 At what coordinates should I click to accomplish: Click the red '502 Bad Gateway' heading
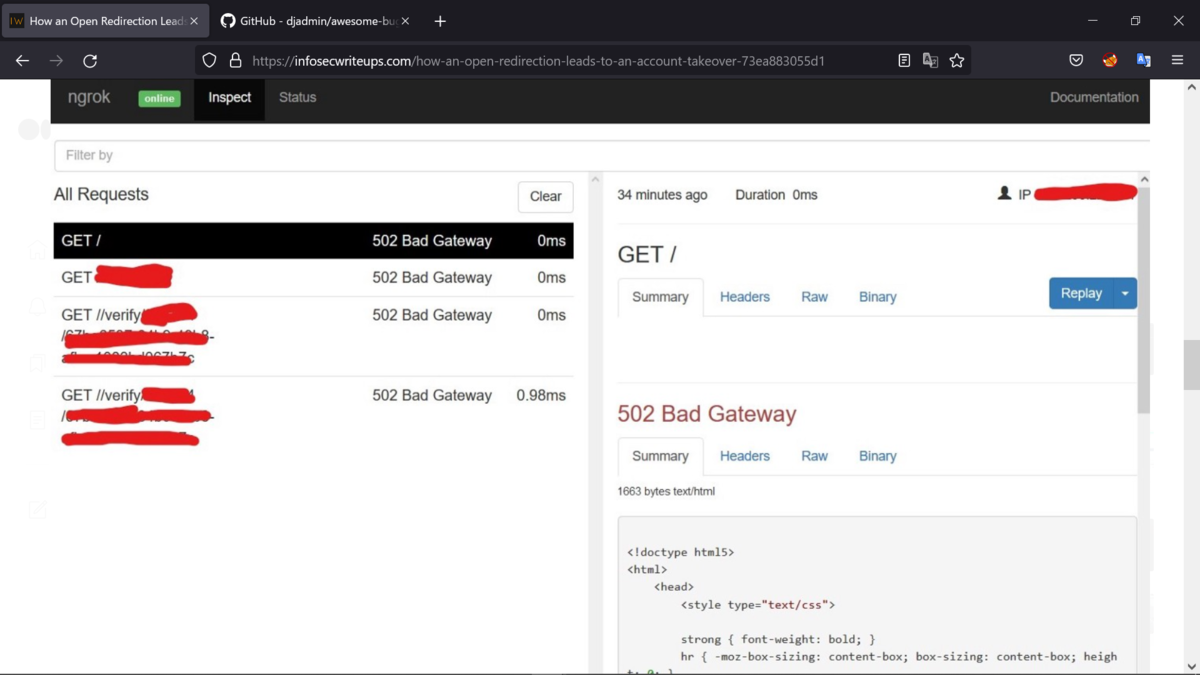[x=706, y=414]
